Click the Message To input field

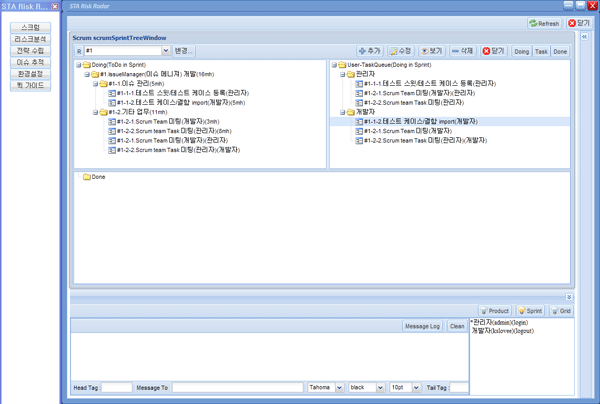pyautogui.click(x=237, y=387)
